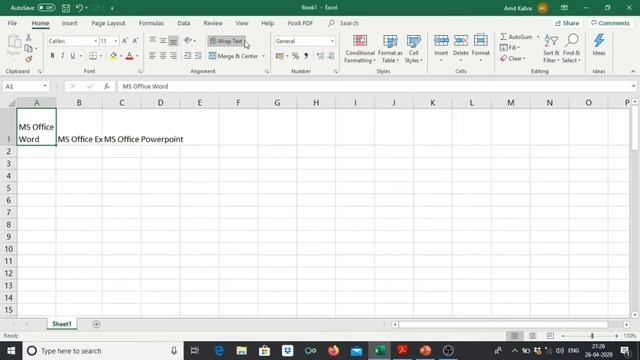640x360 pixels.
Task: Activate the Format Painter
Action: [29, 59]
